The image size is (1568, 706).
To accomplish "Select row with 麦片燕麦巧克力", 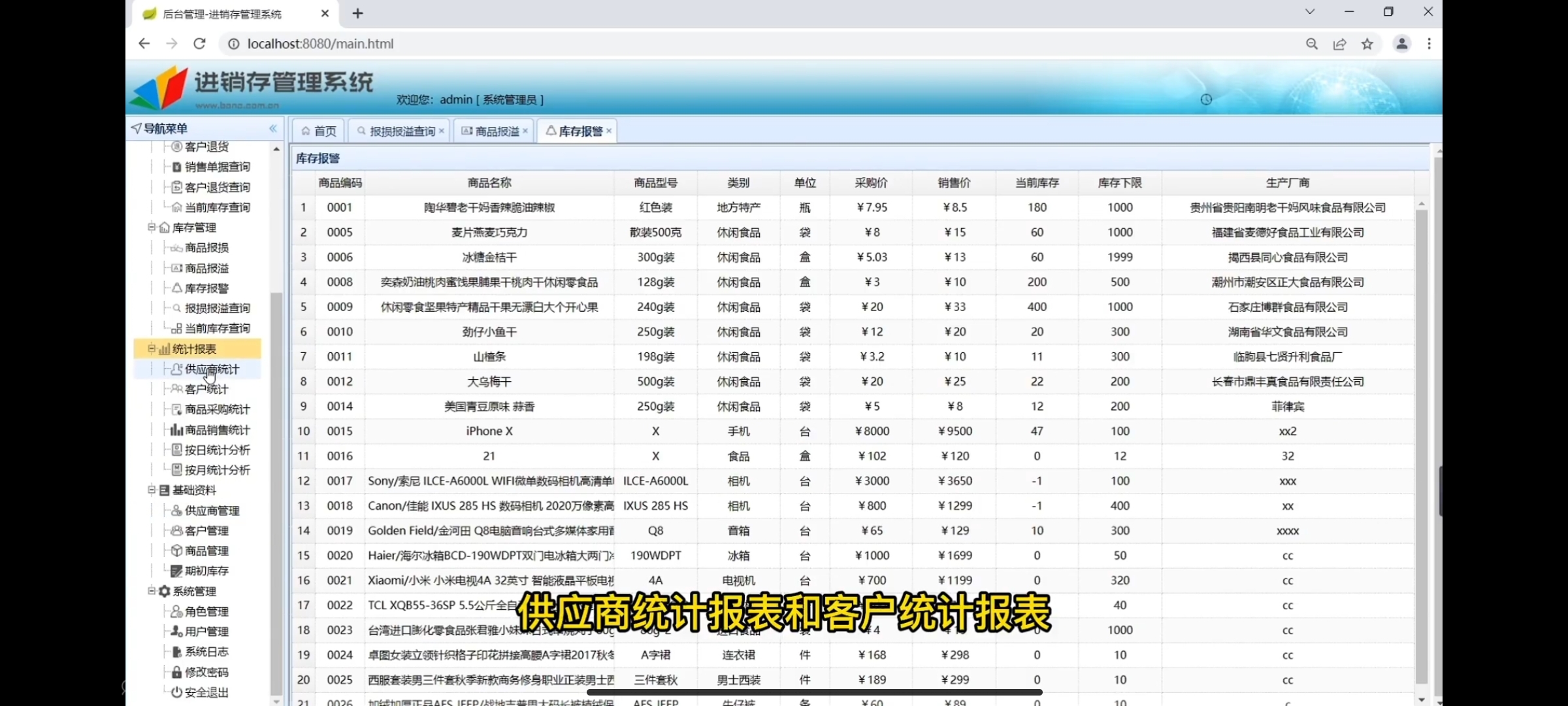I will (x=853, y=232).
